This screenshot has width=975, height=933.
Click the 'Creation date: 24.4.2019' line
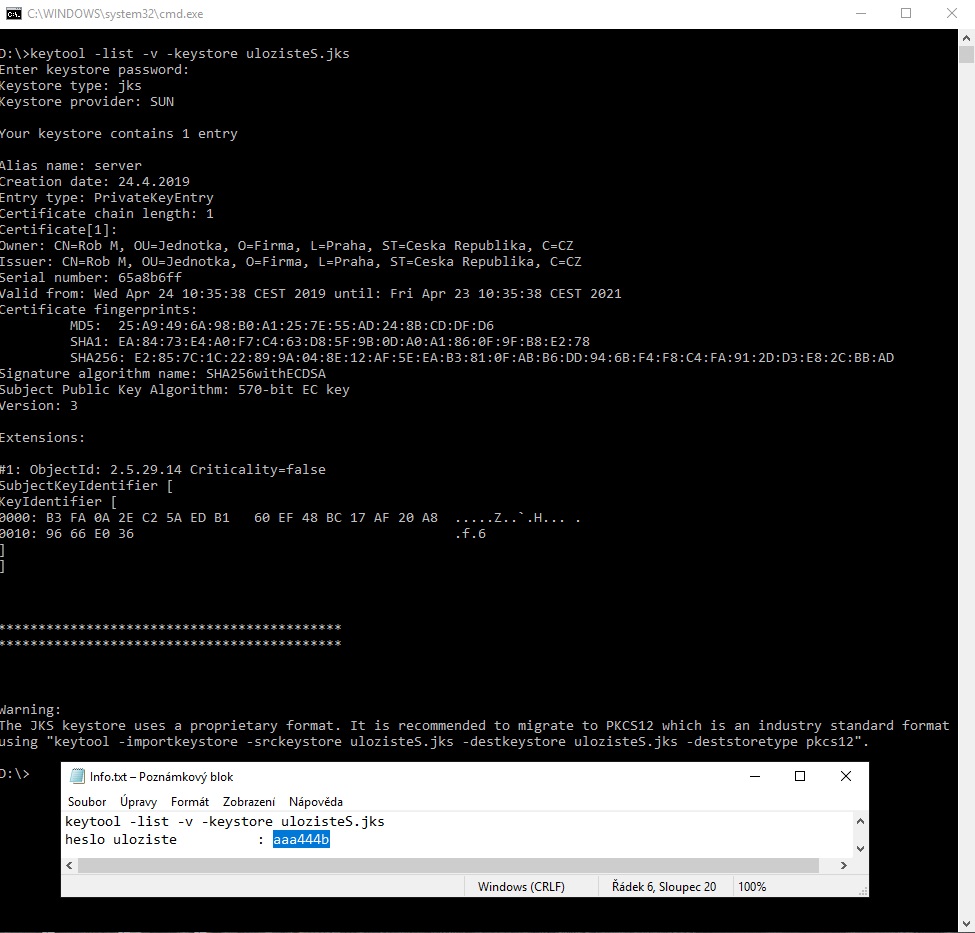pos(95,182)
